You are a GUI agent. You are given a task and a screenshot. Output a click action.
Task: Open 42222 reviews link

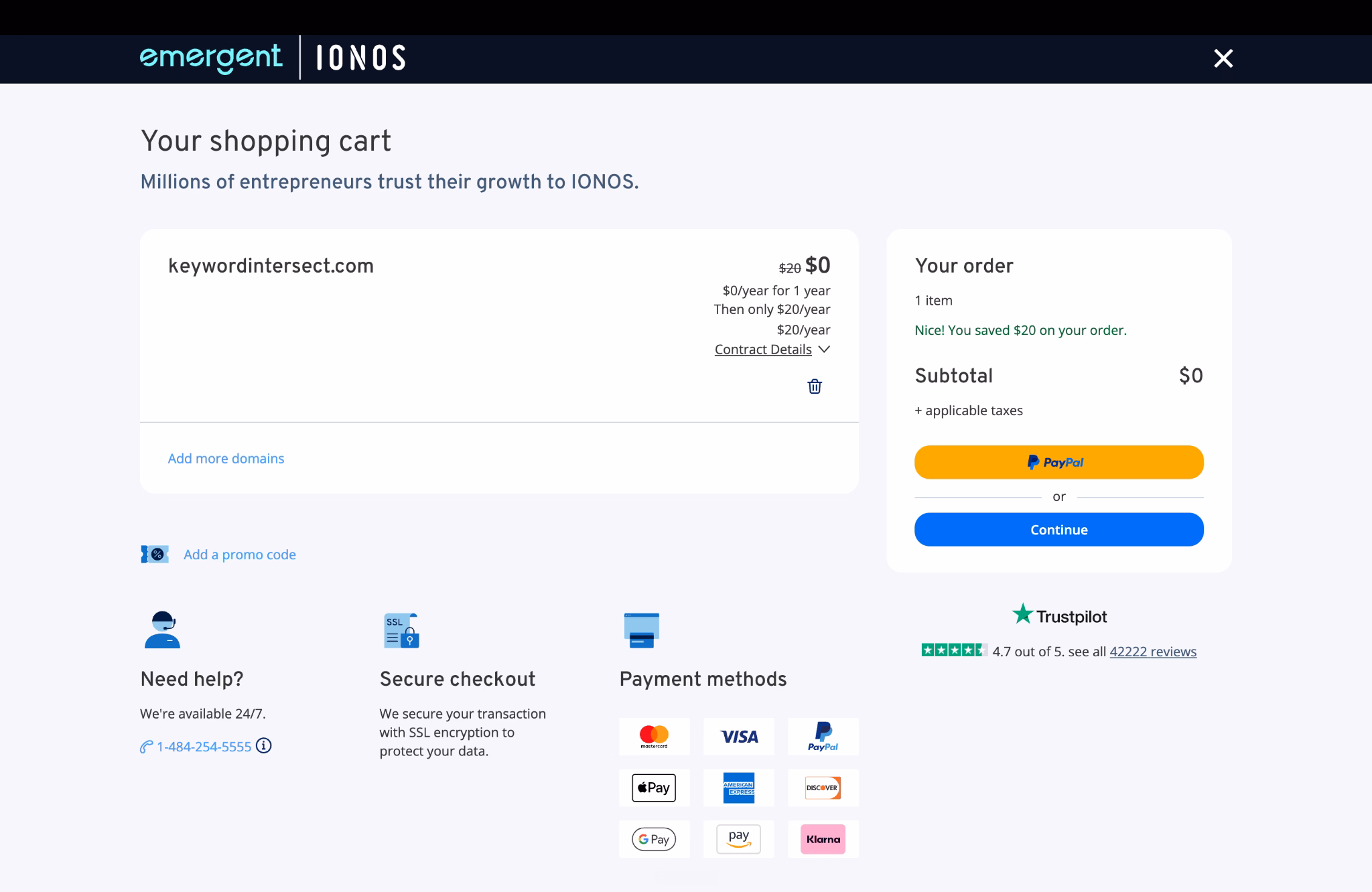[x=1153, y=652]
